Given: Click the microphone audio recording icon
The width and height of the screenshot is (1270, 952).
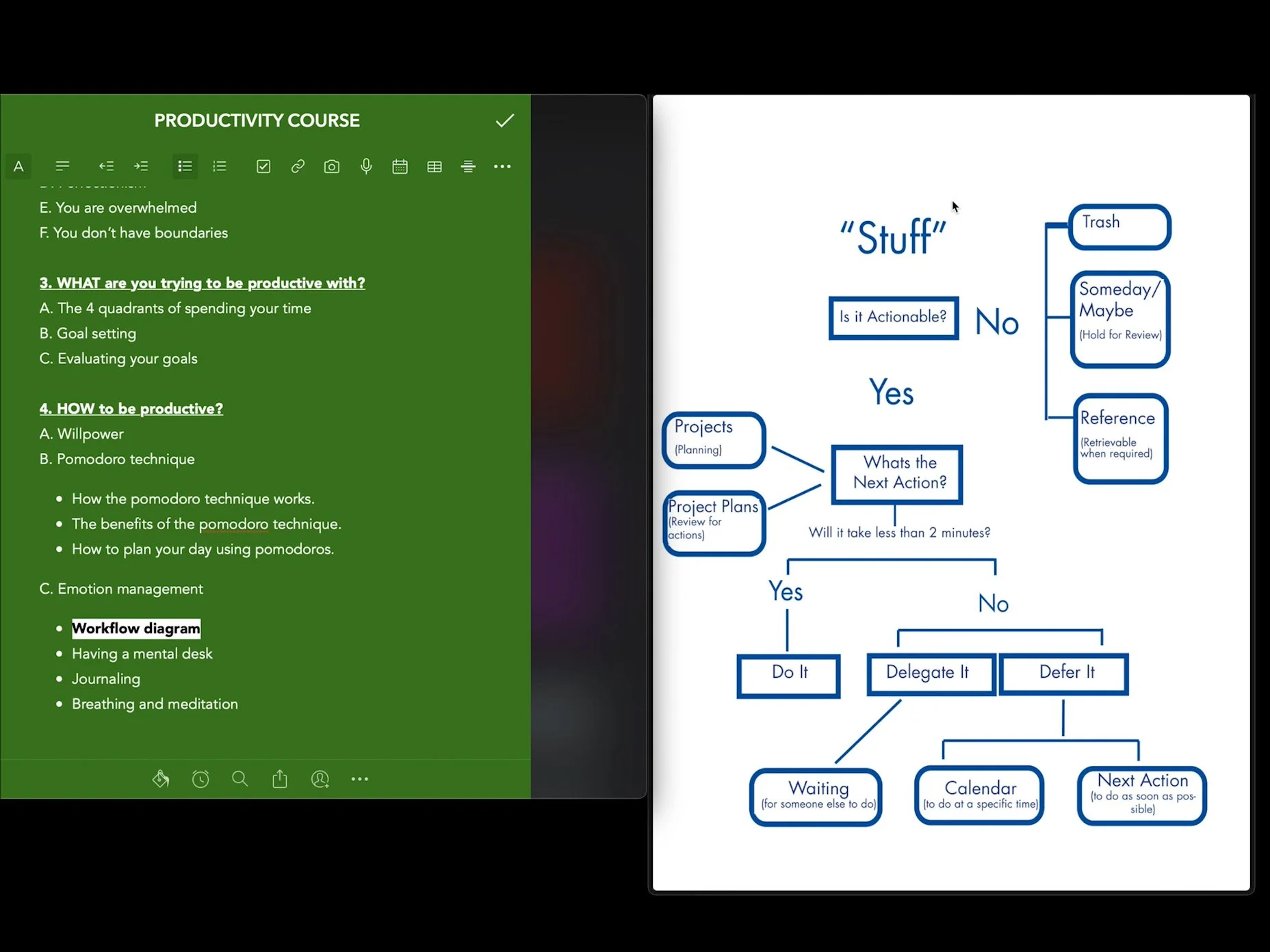Looking at the screenshot, I should pos(366,166).
